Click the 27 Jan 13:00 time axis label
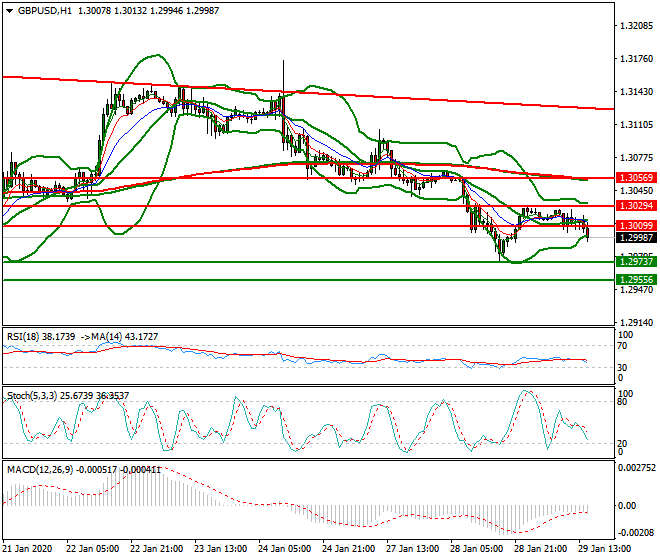660x560 pixels. point(412,549)
